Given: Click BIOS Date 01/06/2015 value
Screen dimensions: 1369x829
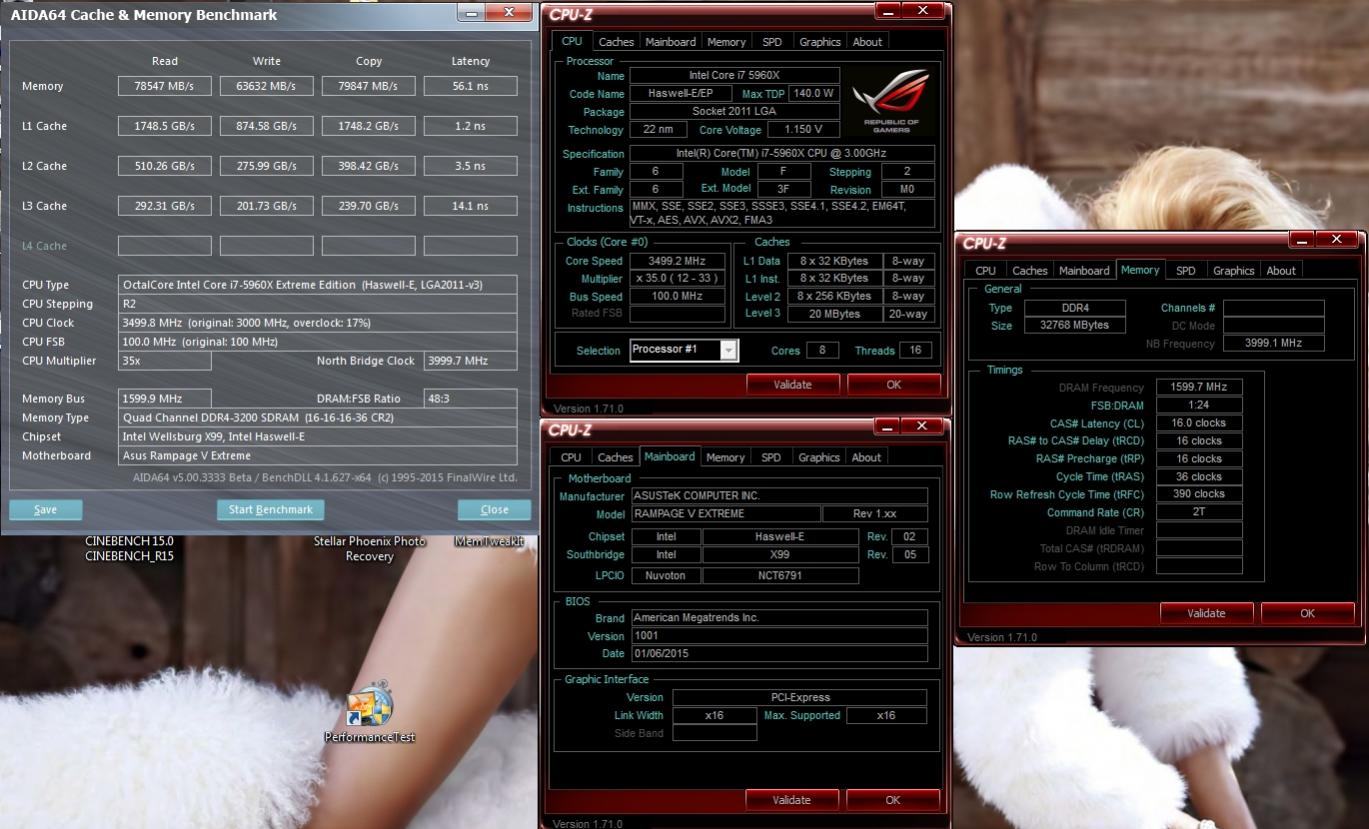Looking at the screenshot, I should 779,654.
